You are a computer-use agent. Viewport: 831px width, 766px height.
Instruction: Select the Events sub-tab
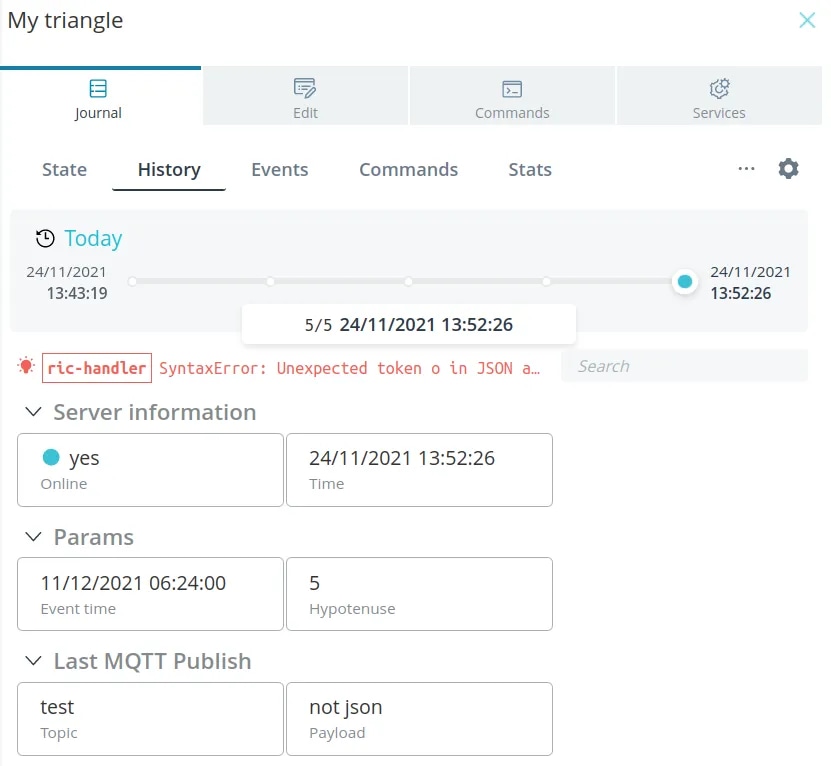pyautogui.click(x=279, y=170)
